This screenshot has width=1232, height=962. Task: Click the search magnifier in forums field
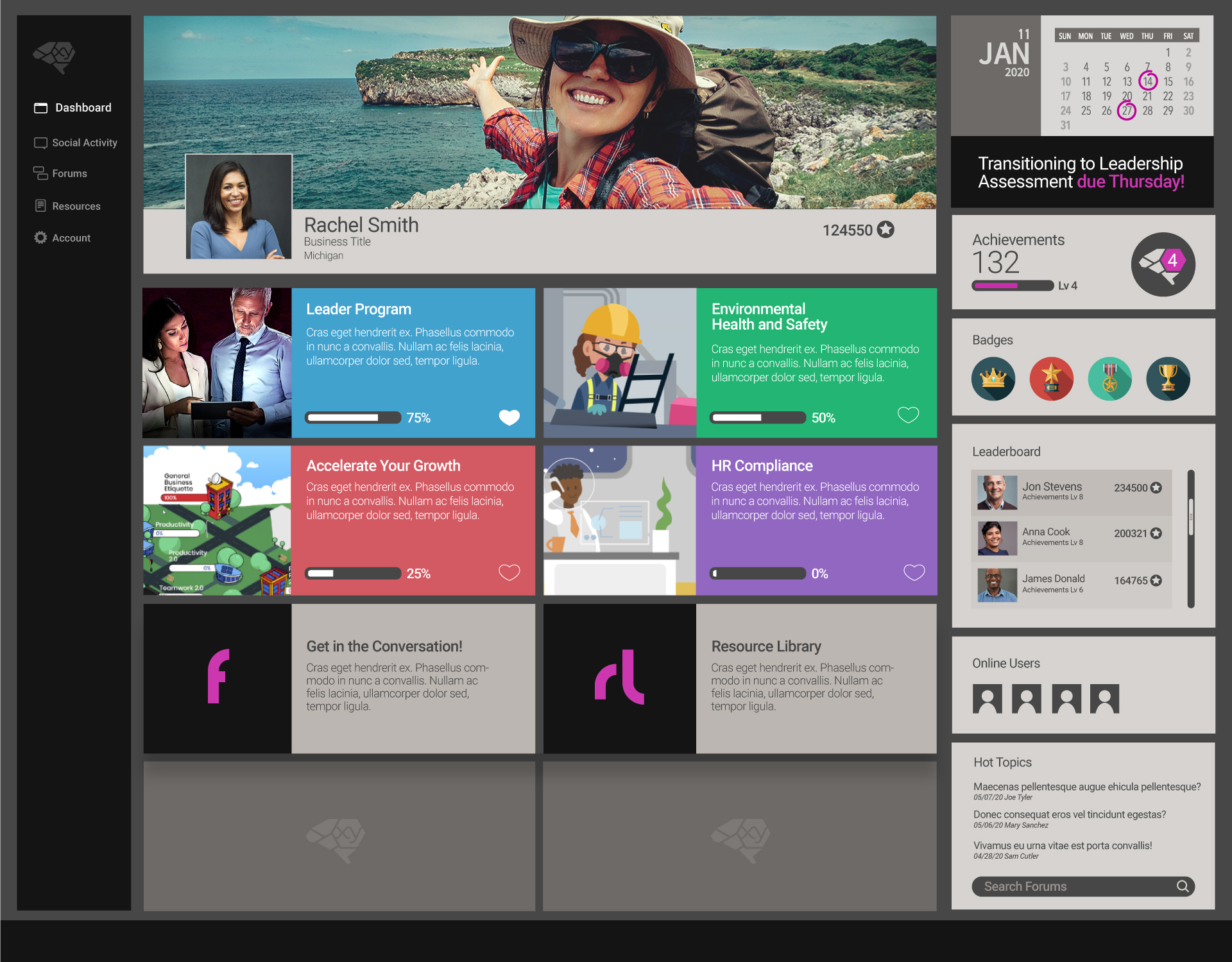coord(1182,886)
